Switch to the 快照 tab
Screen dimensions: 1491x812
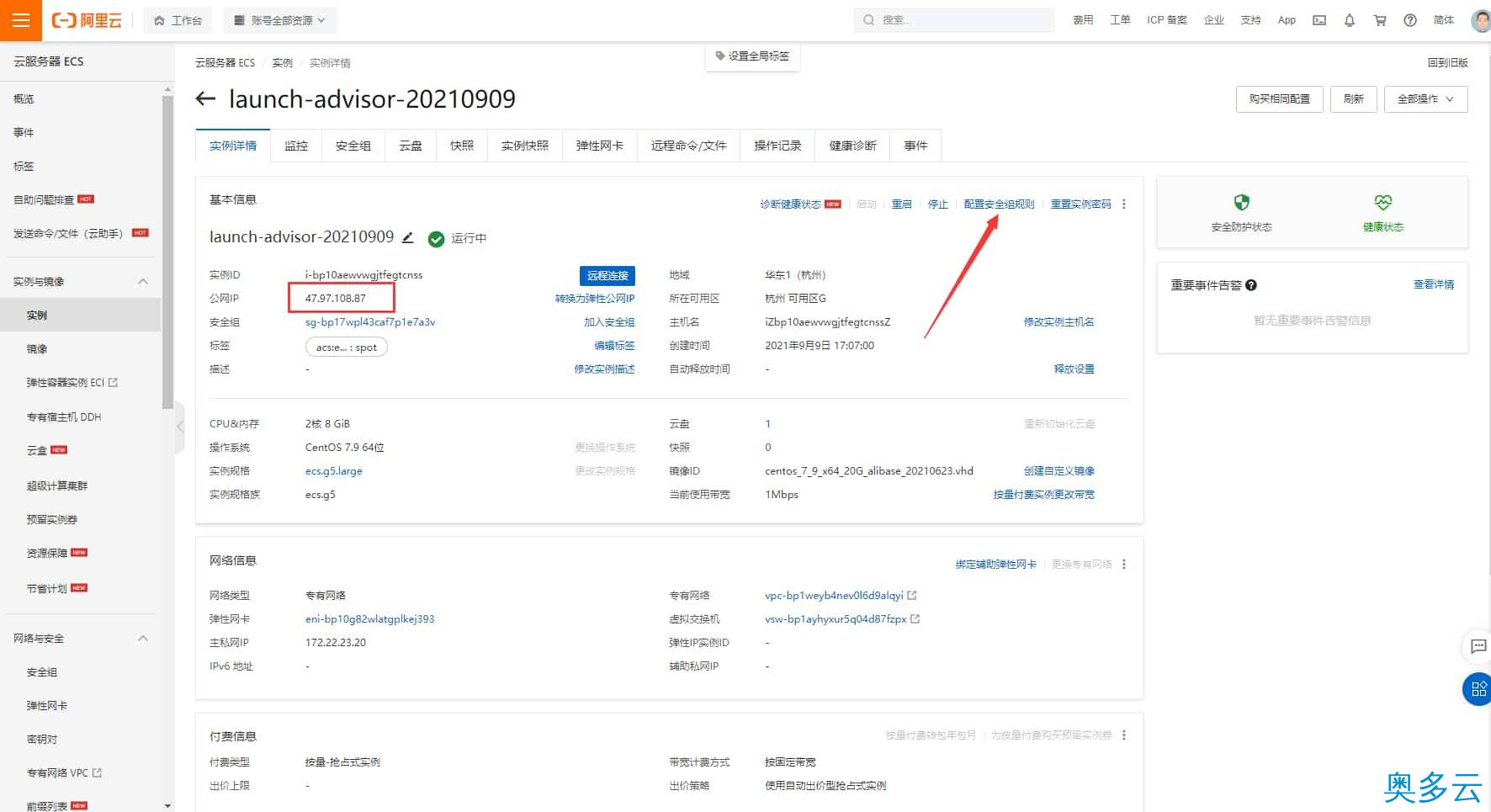tap(462, 146)
